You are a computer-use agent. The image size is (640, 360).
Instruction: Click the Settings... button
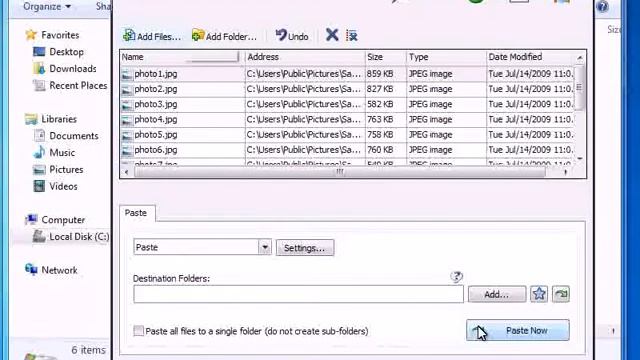pos(305,248)
